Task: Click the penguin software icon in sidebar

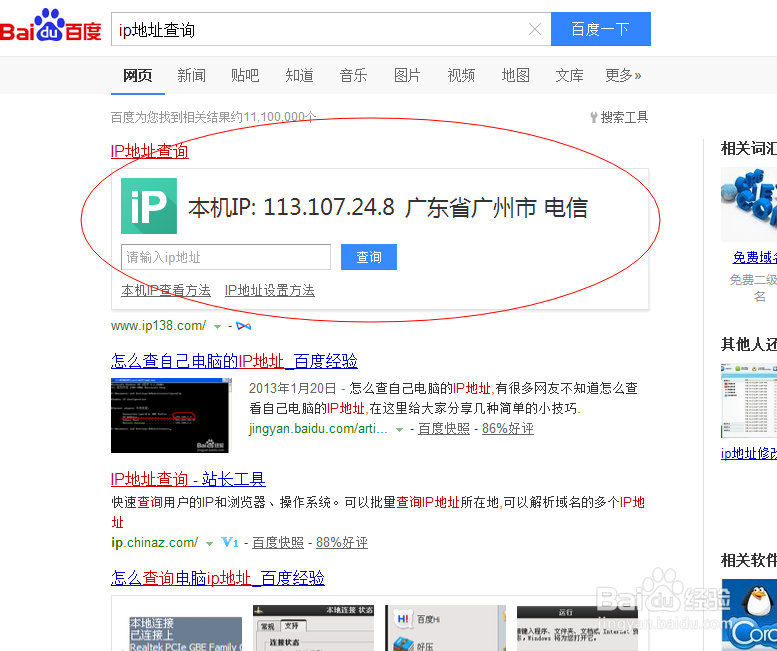Action: 749,615
